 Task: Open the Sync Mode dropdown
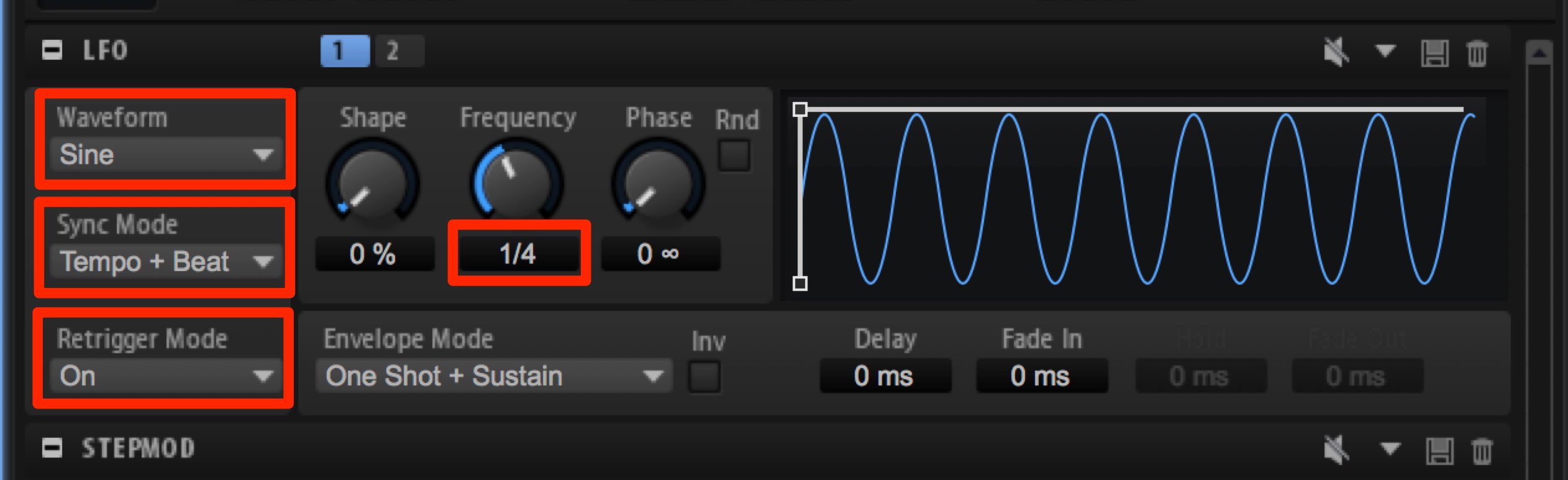[x=165, y=261]
